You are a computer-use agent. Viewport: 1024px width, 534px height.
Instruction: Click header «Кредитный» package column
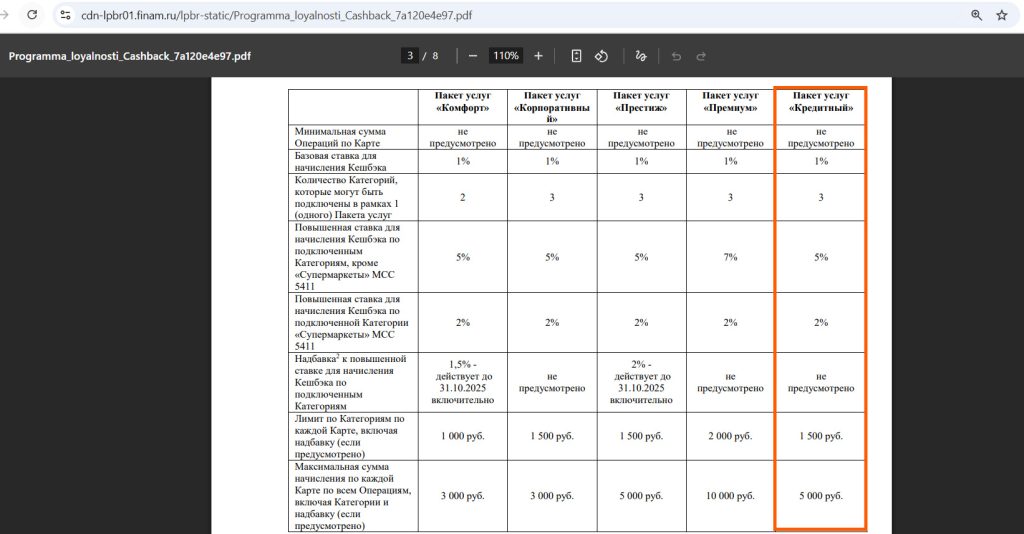(821, 102)
